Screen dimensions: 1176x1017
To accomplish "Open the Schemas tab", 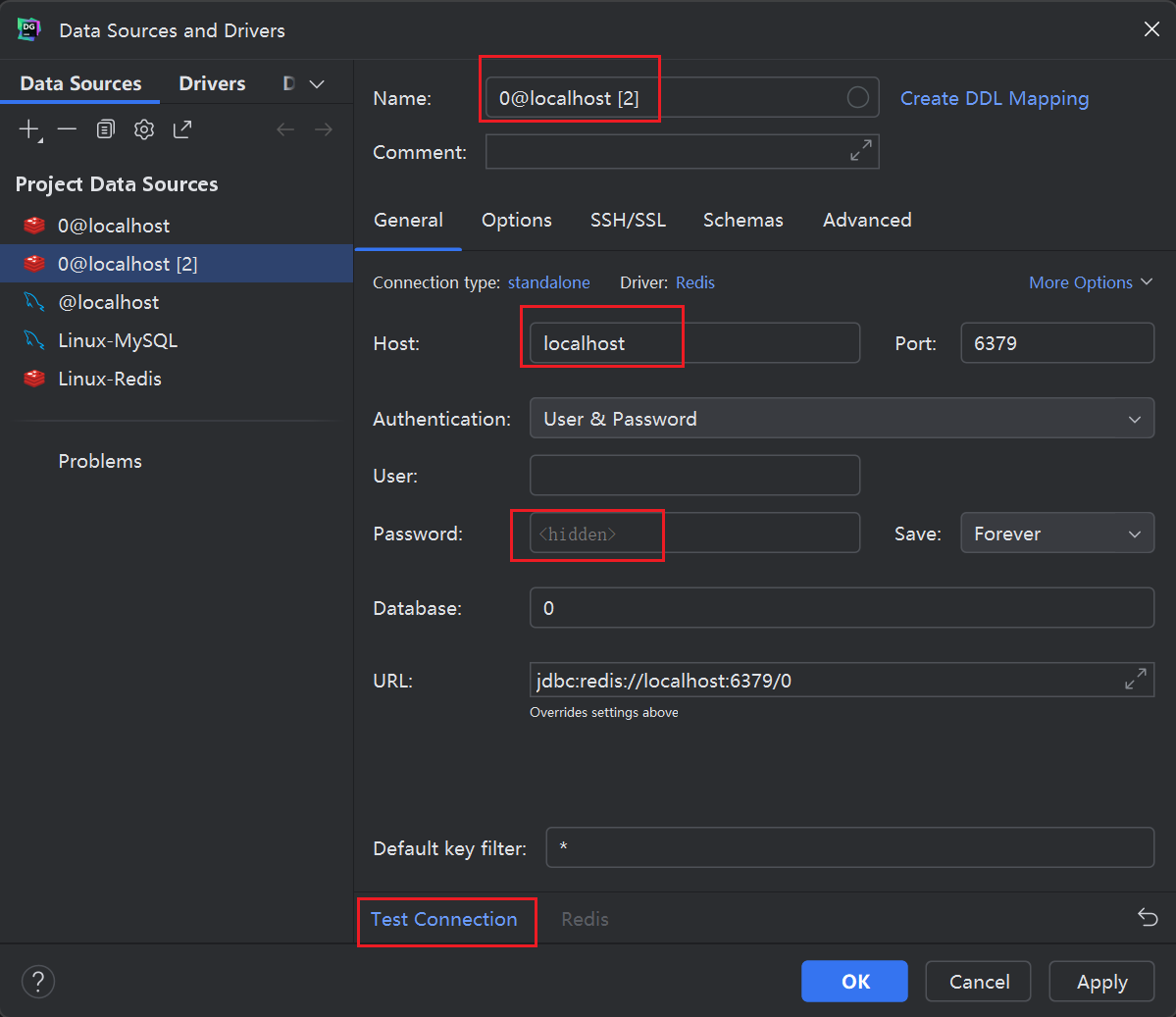I will click(743, 220).
